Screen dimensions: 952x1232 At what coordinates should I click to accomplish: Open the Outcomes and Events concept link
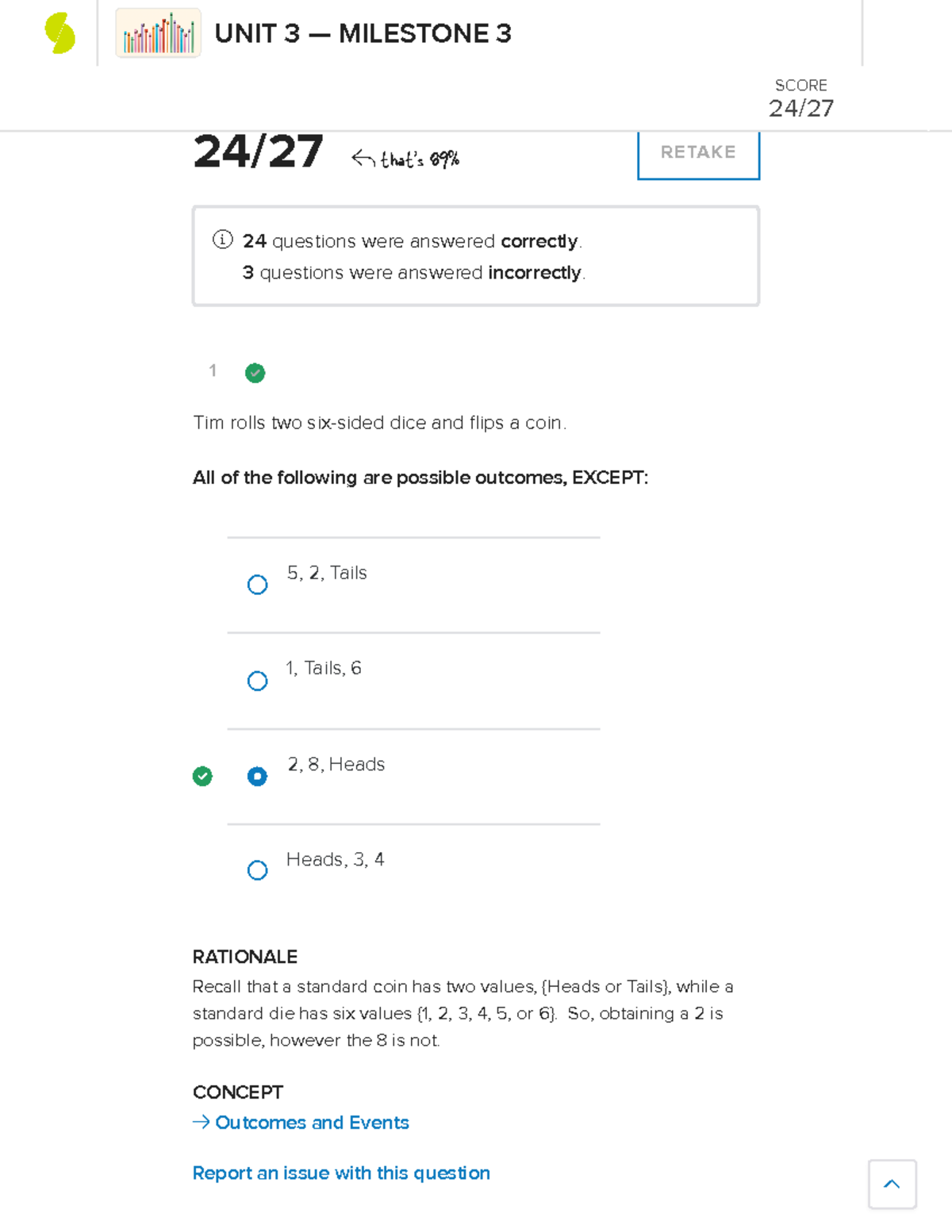[312, 1123]
